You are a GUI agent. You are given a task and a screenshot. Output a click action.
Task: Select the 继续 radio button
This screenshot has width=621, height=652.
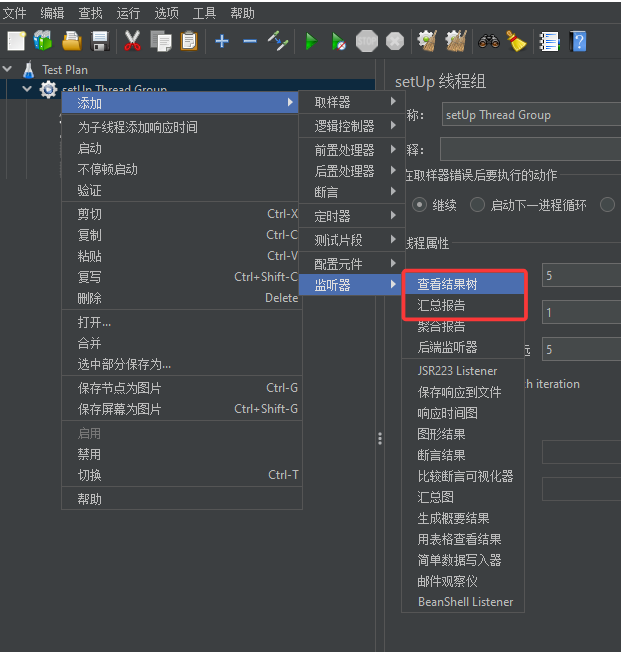coord(419,205)
